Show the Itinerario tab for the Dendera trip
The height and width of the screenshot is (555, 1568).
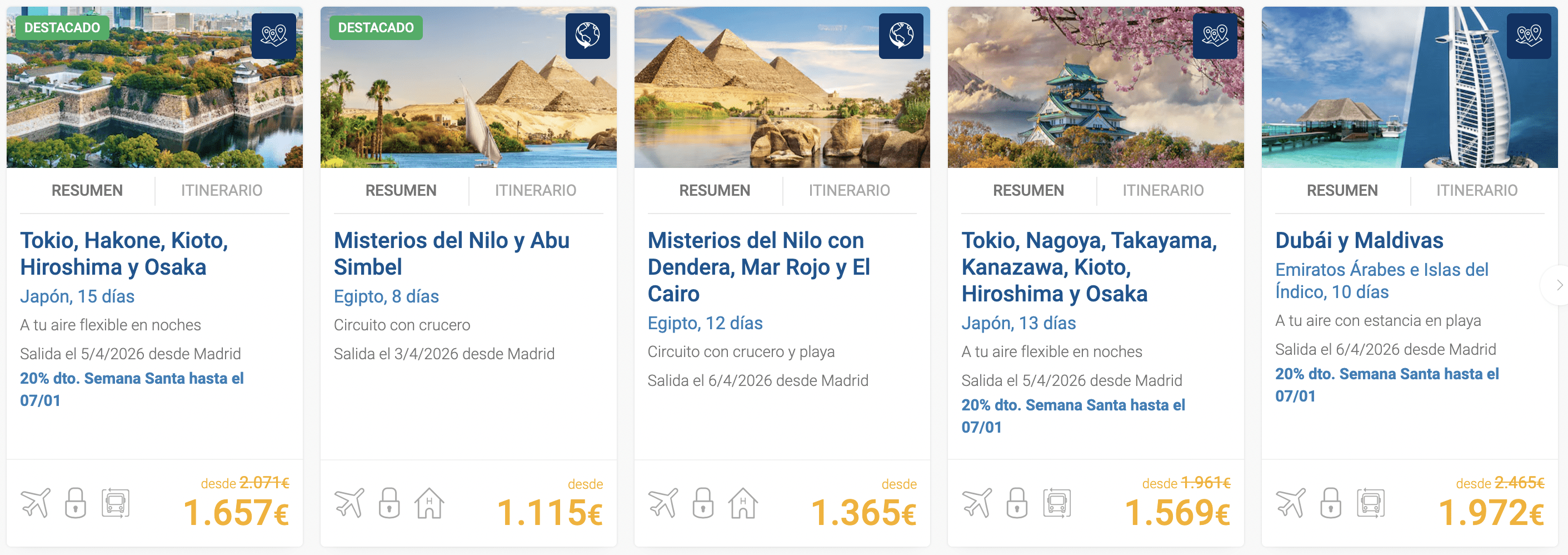tap(849, 191)
